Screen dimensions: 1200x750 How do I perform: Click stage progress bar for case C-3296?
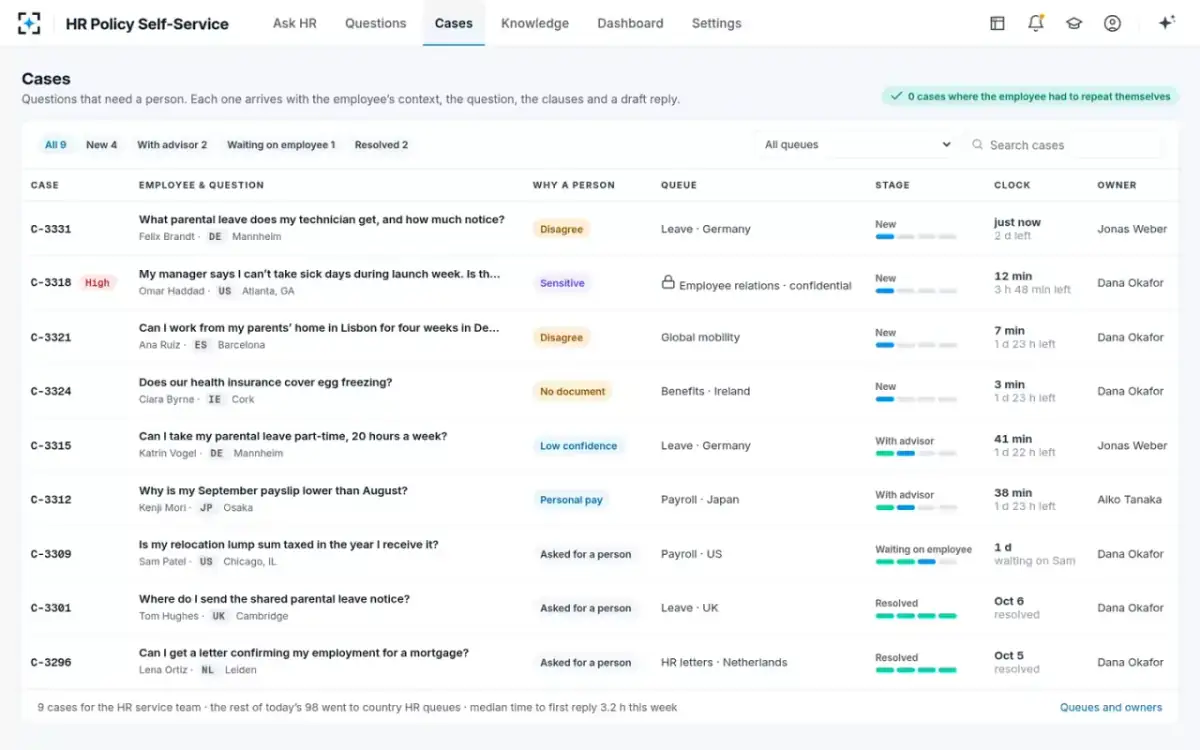(916, 670)
